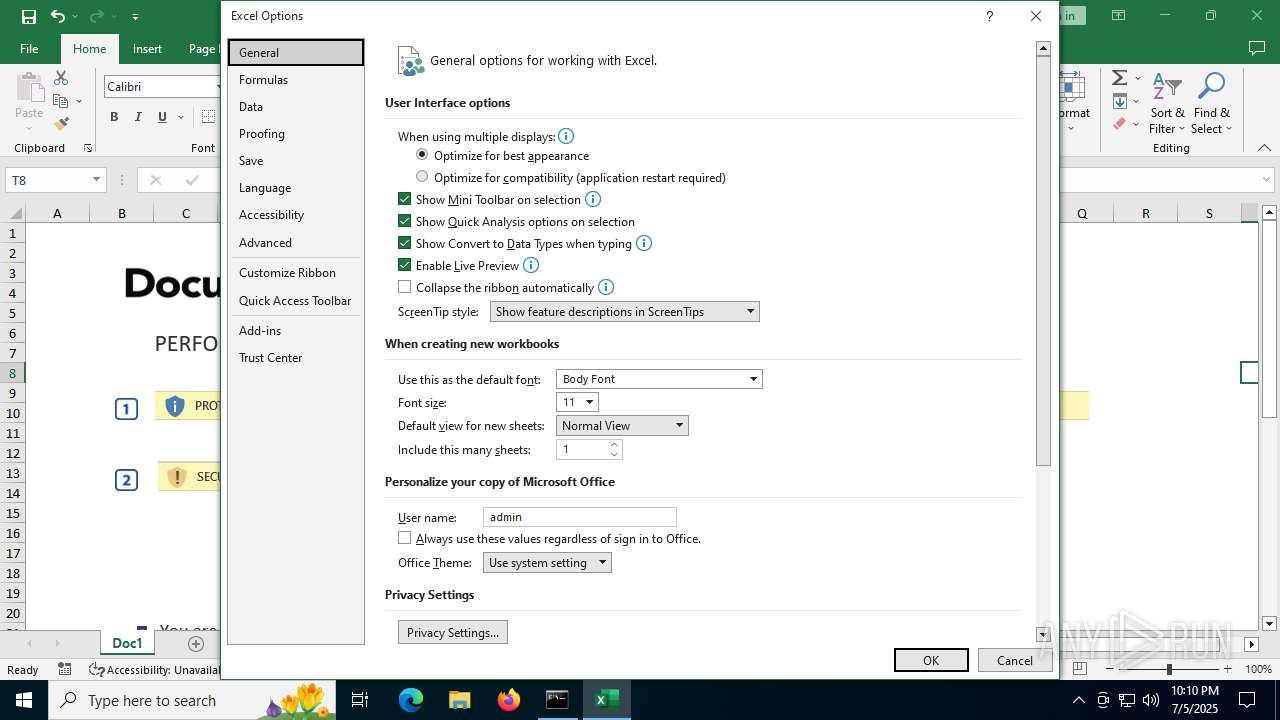Open Firefox from taskbar
This screenshot has width=1280, height=720.
click(509, 700)
